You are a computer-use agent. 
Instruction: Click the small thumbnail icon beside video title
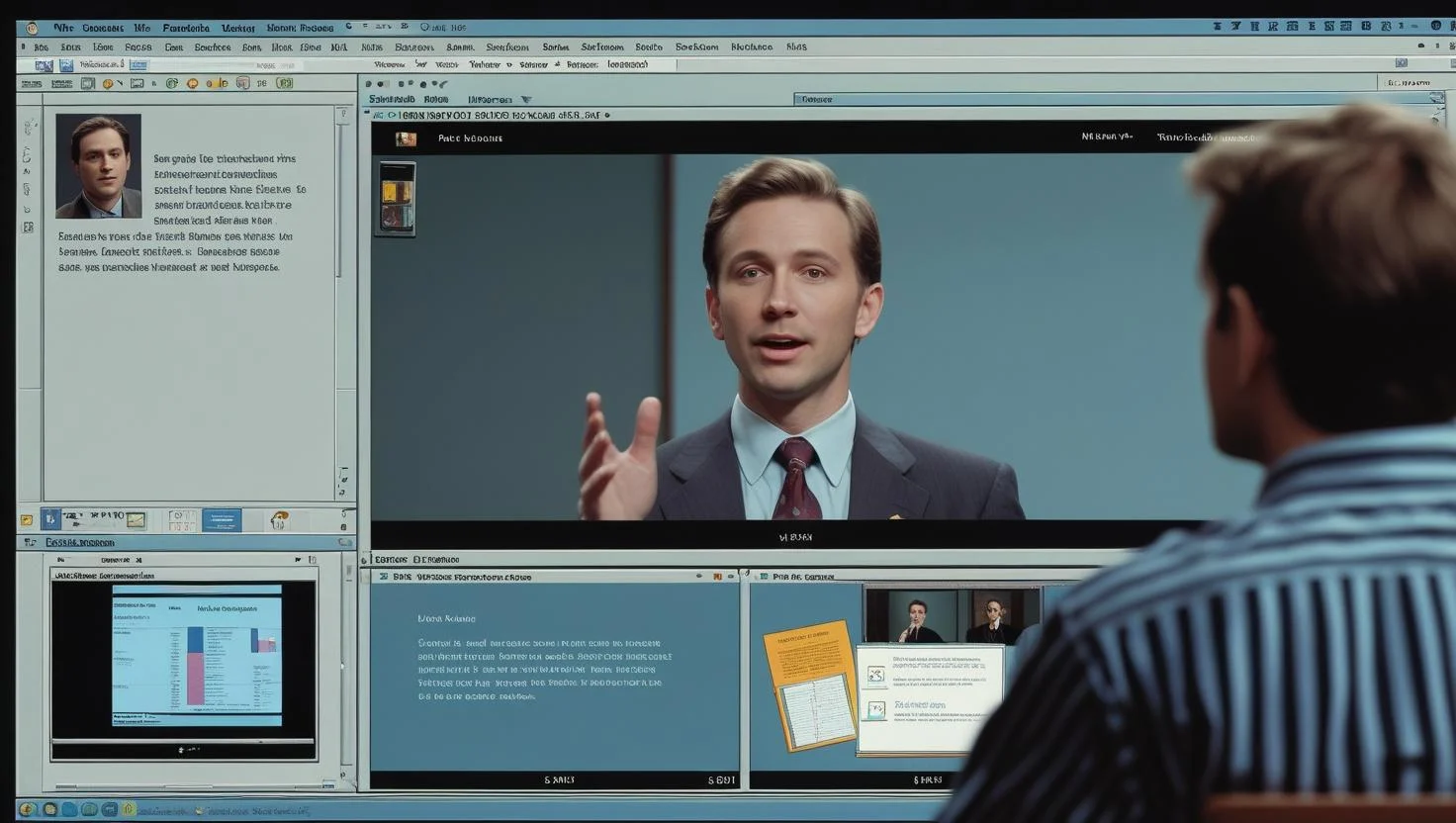[x=406, y=138]
